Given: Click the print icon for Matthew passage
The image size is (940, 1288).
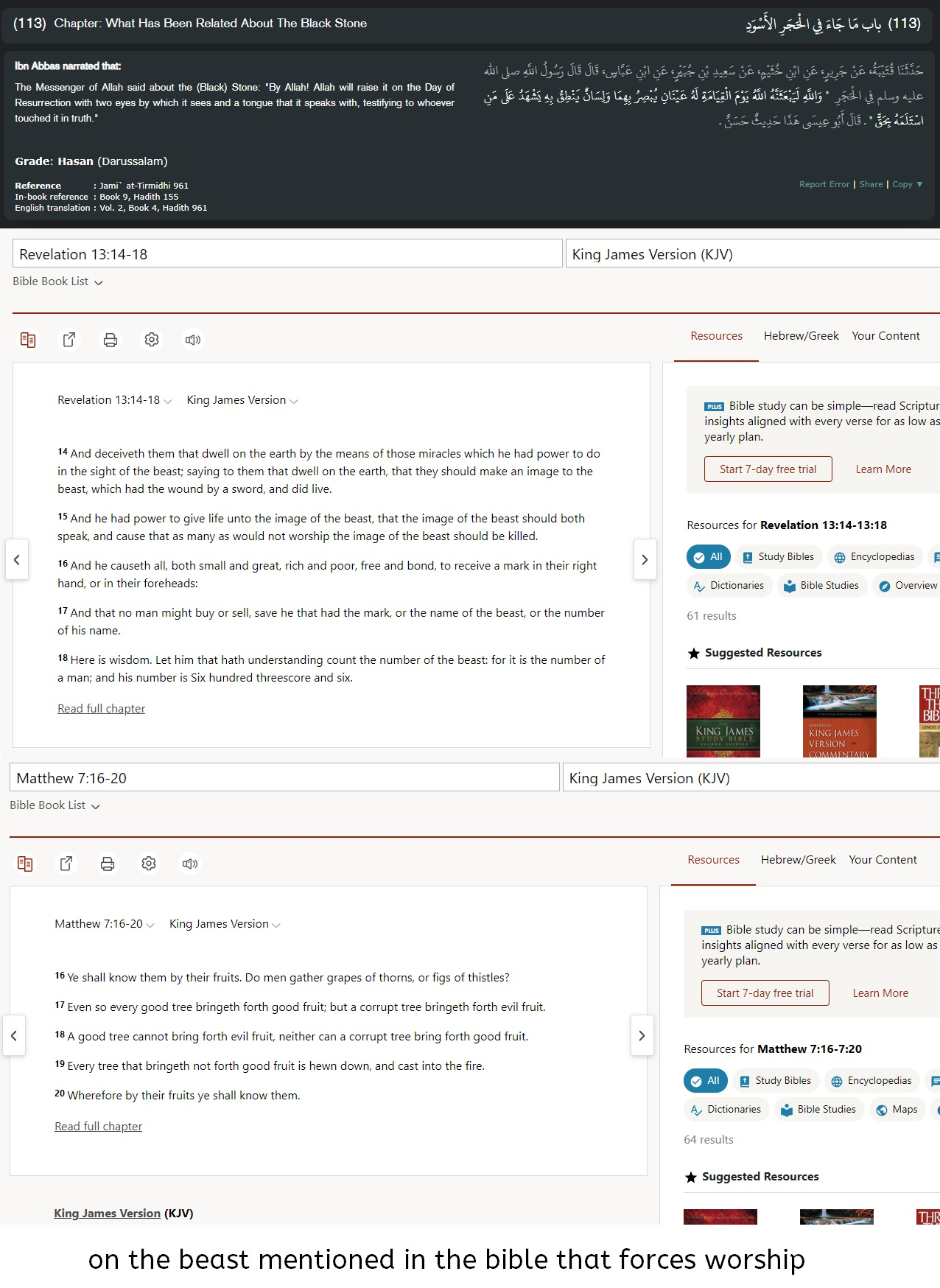Looking at the screenshot, I should tap(108, 864).
